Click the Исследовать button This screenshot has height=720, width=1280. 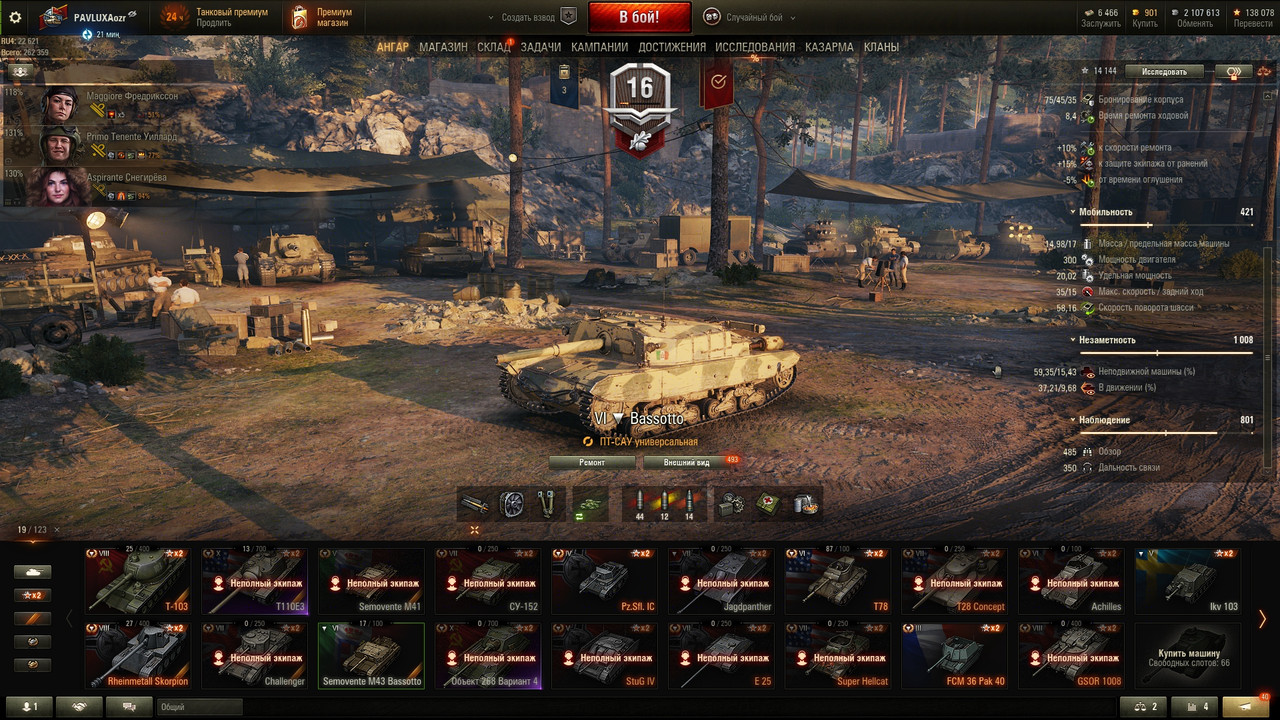[x=1164, y=72]
